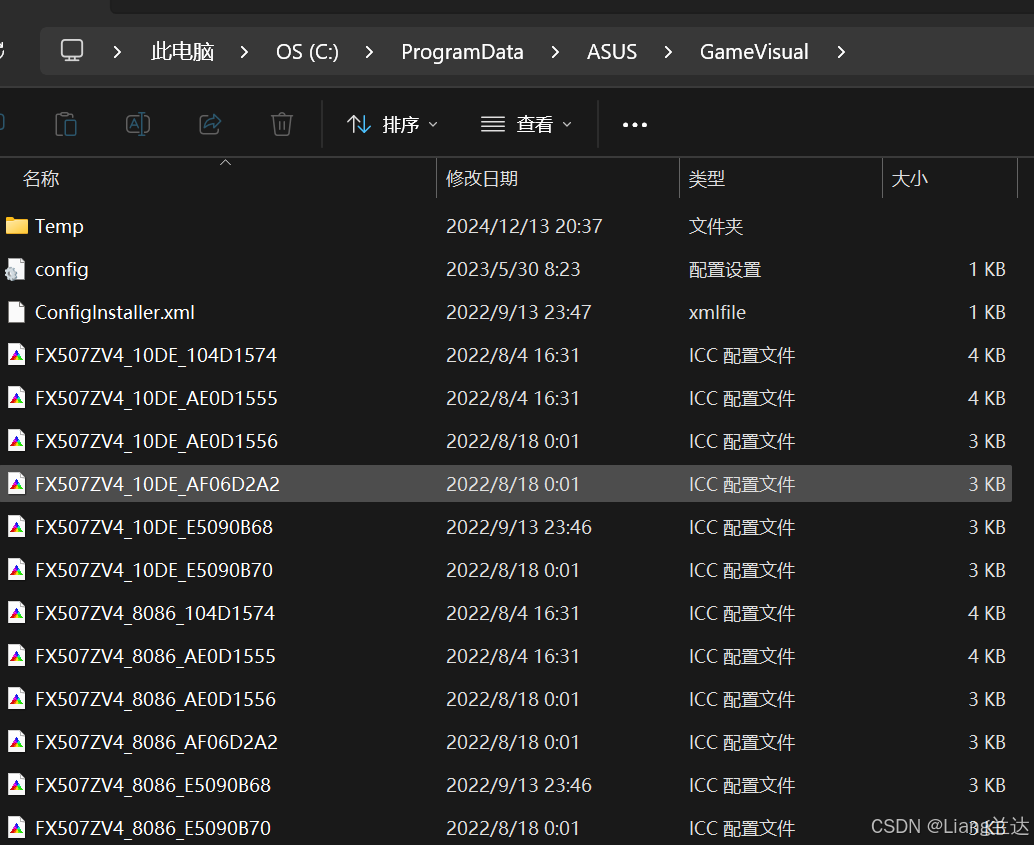The height and width of the screenshot is (845, 1034).
Task: Click the share toolbar icon
Action: click(x=210, y=124)
